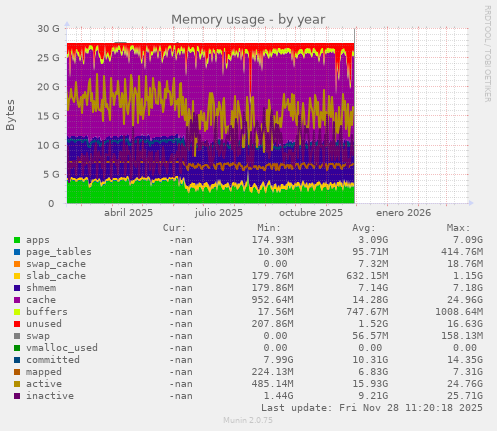Image resolution: width=497 pixels, height=431 pixels.
Task: Click the shmem max value 7.18G
Action: [x=468, y=288]
